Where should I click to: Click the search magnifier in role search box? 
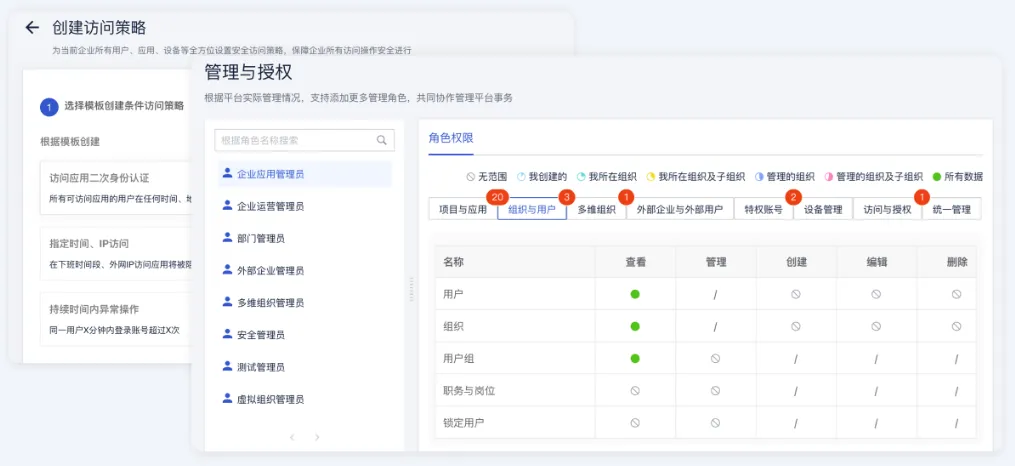point(382,140)
